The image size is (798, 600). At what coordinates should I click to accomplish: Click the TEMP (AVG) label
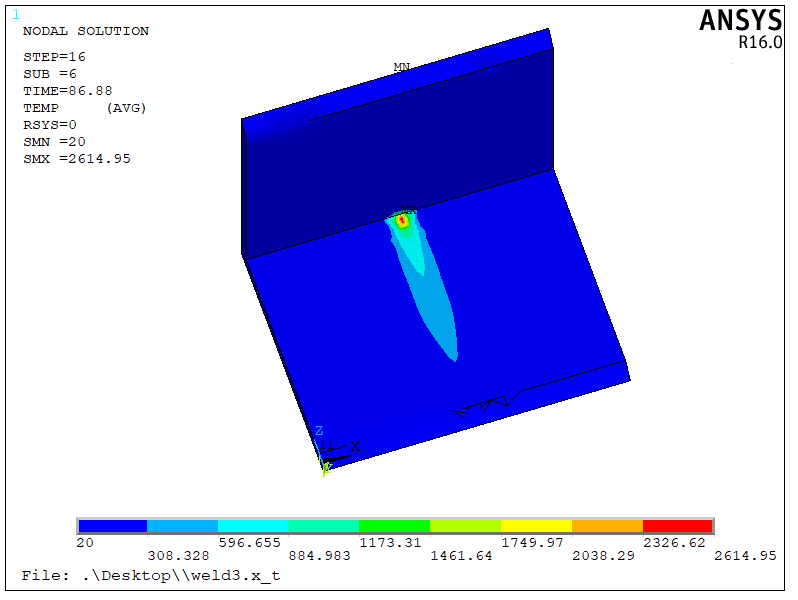tap(84, 108)
